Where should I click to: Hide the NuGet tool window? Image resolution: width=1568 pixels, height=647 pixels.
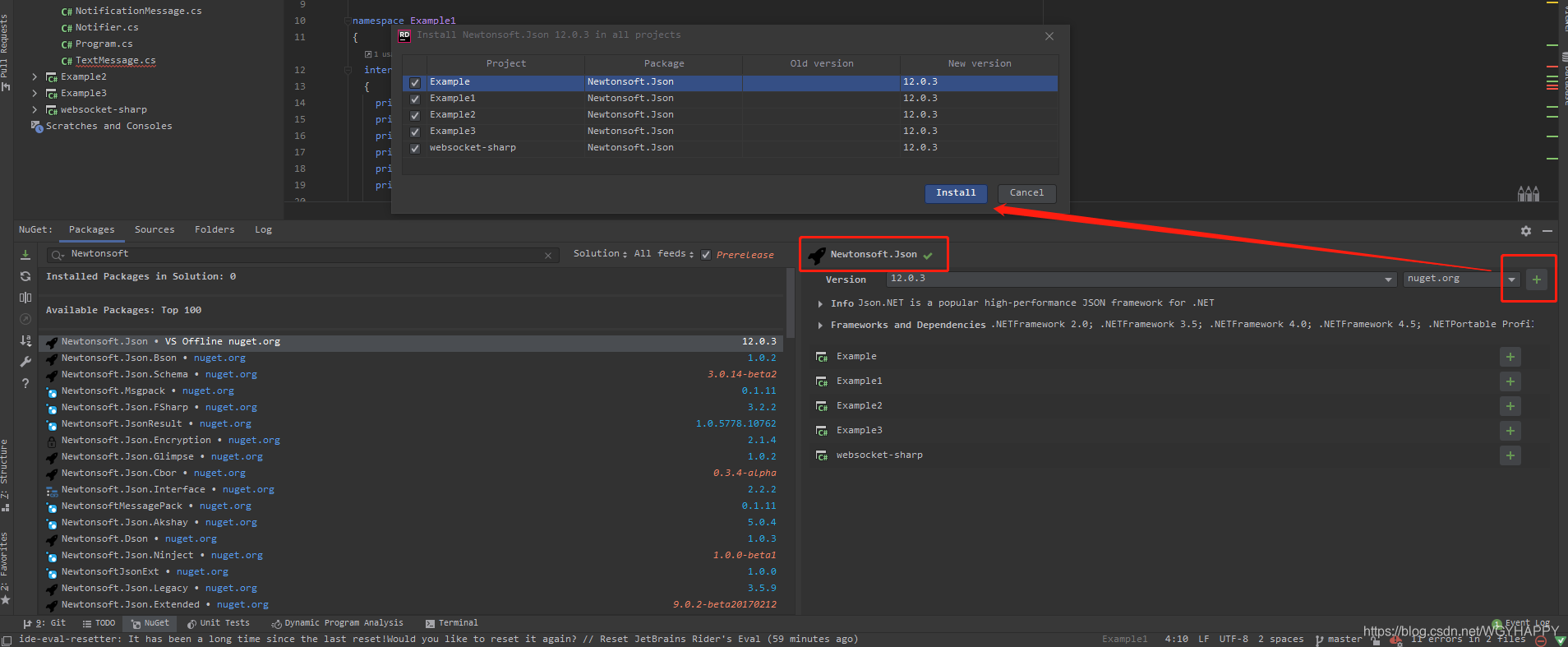[1547, 231]
